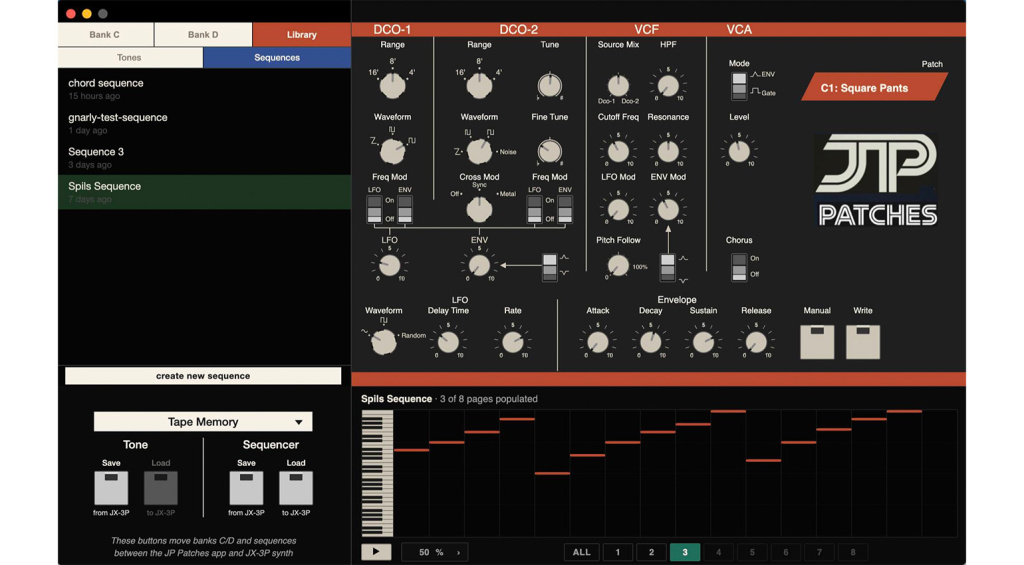Click the Freq Mod ENV amount knob
1024x565 pixels.
click(479, 265)
